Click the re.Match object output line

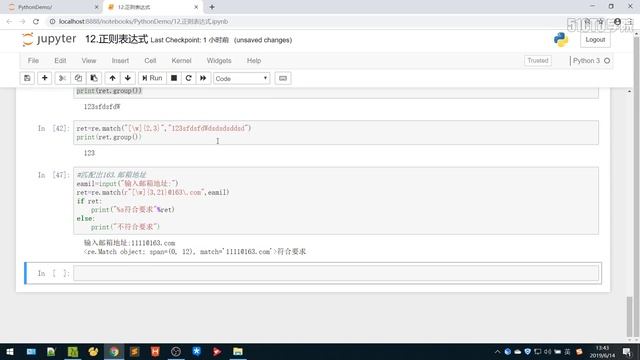click(195, 252)
